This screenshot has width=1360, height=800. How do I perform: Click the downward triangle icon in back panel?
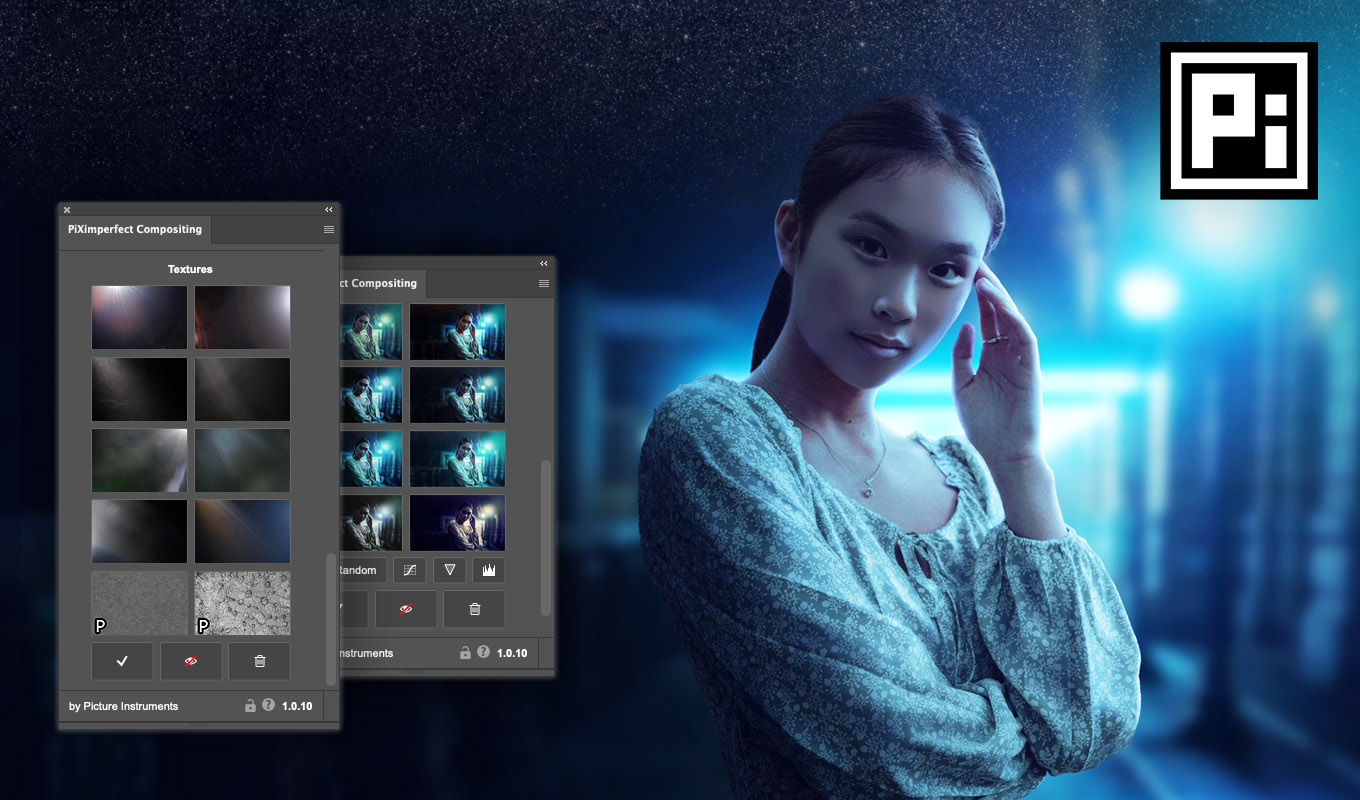450,570
